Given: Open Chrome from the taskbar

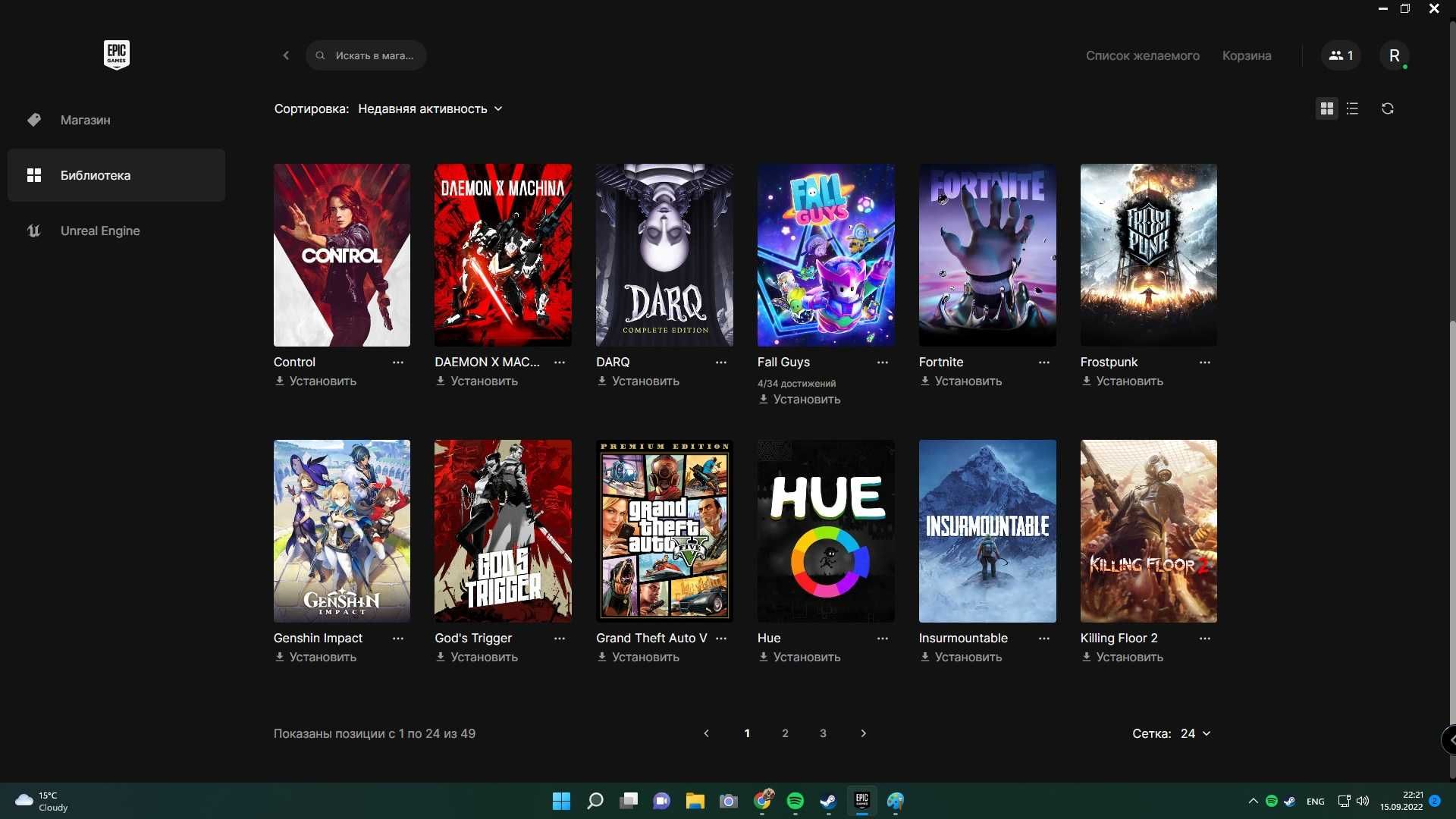Looking at the screenshot, I should pos(762,801).
